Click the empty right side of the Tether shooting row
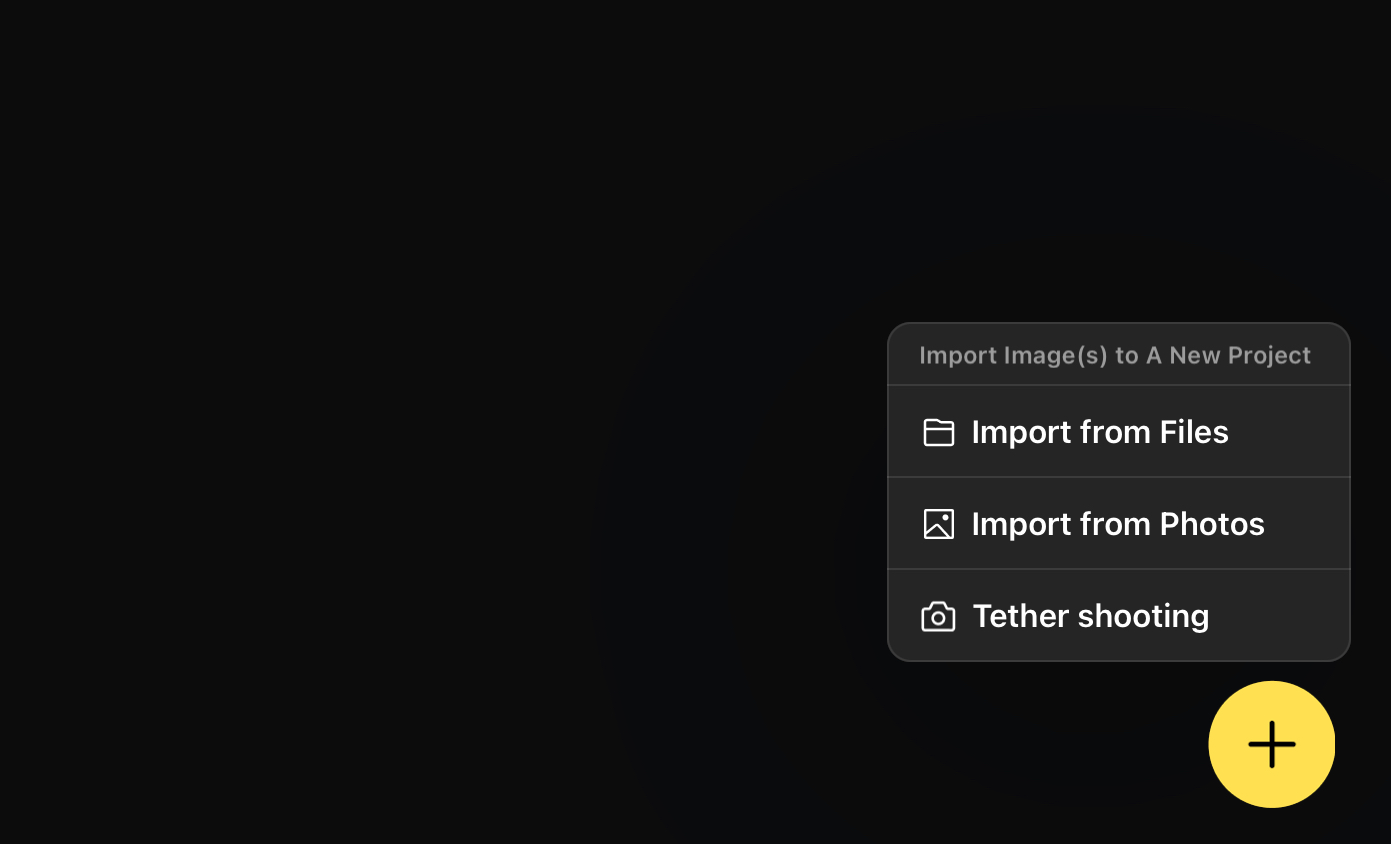The width and height of the screenshot is (1391, 844). pyautogui.click(x=1280, y=616)
